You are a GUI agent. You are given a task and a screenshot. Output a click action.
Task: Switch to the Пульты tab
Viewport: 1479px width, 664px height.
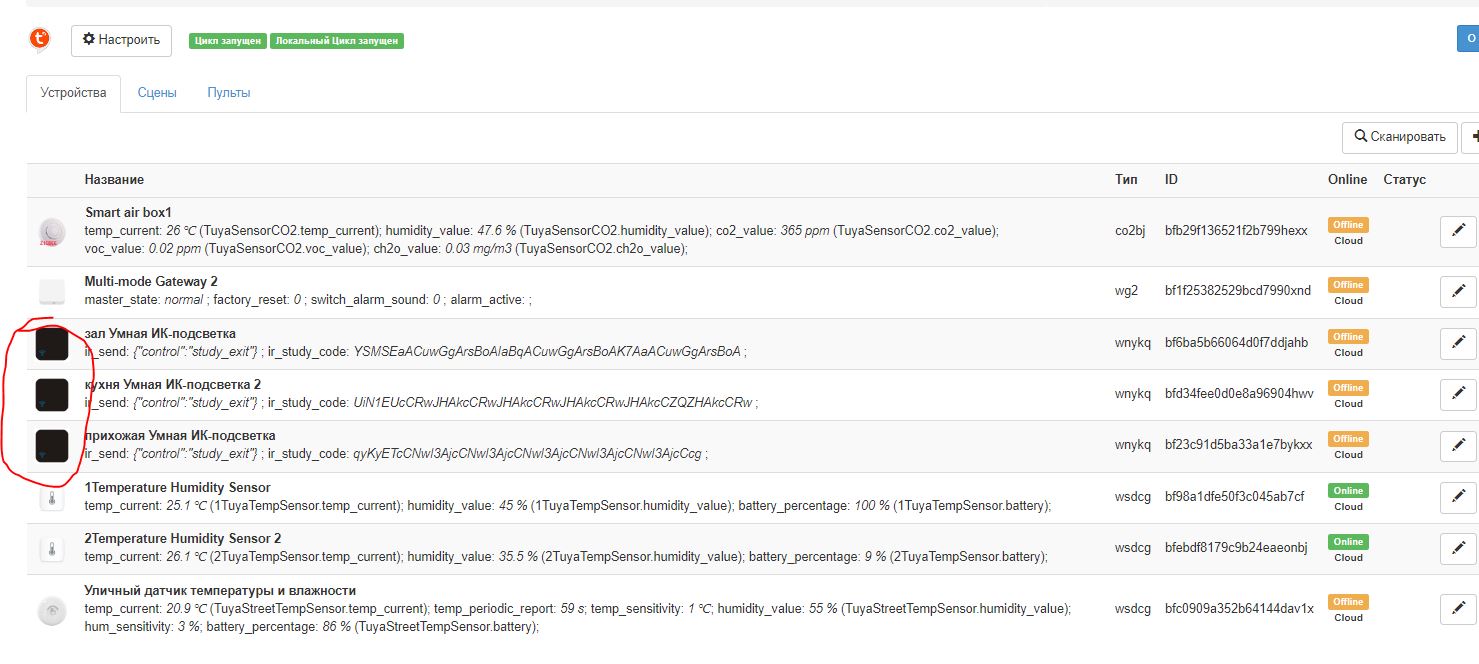229,93
